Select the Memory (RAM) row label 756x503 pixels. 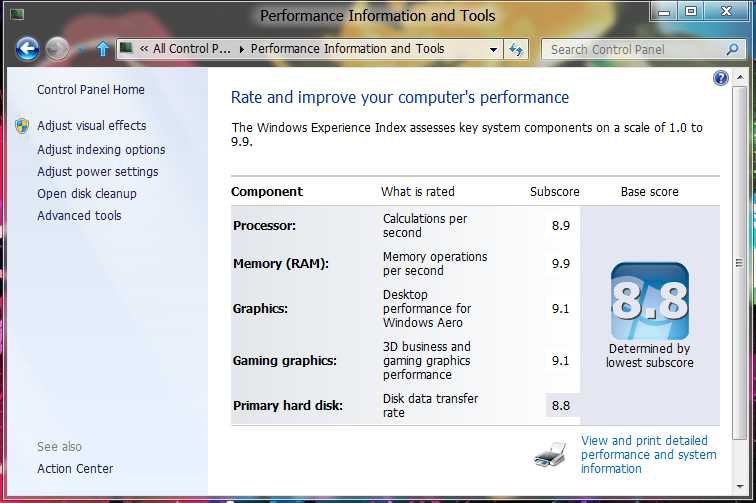[281, 264]
